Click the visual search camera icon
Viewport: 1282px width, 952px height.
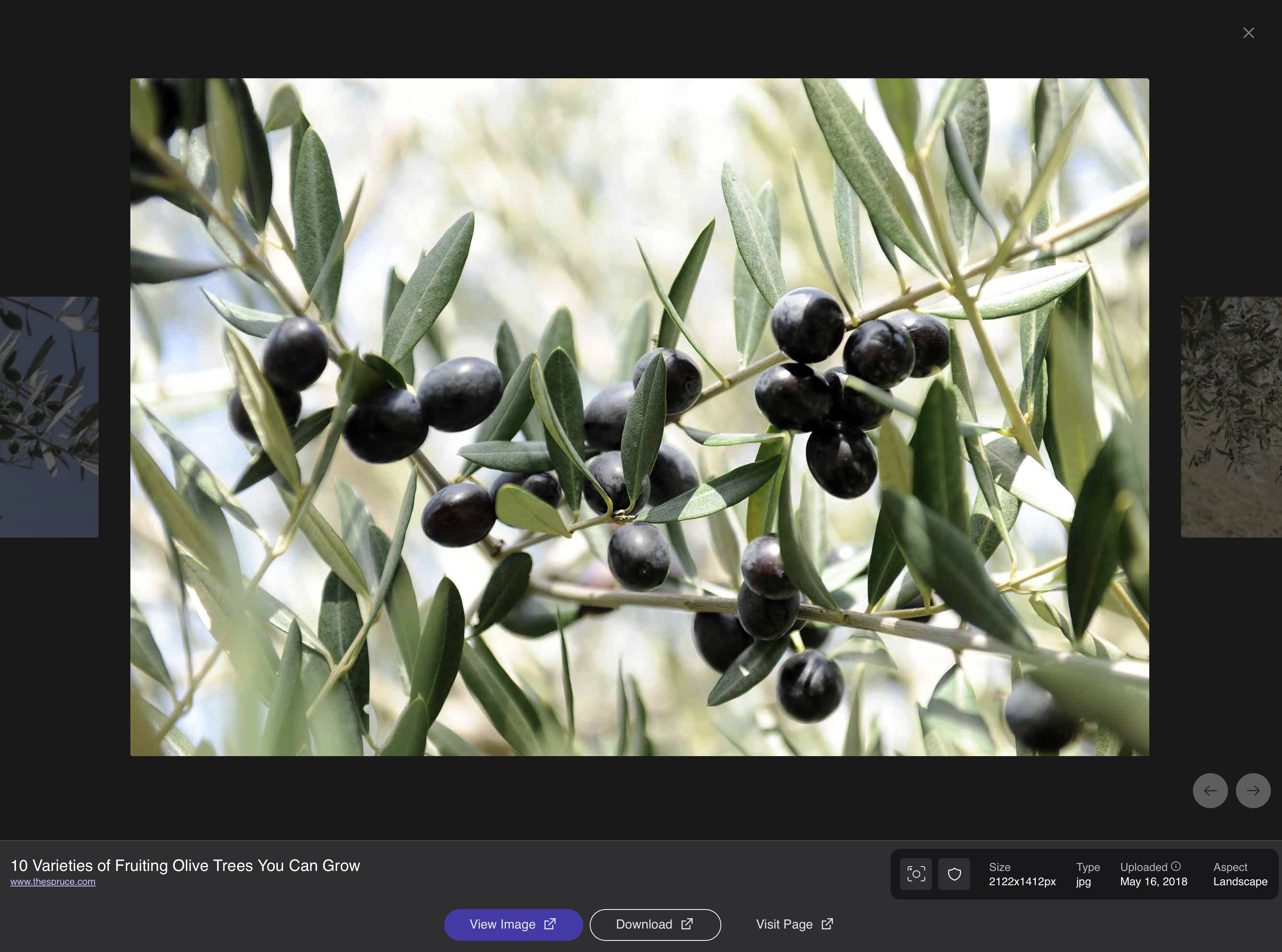(x=915, y=874)
